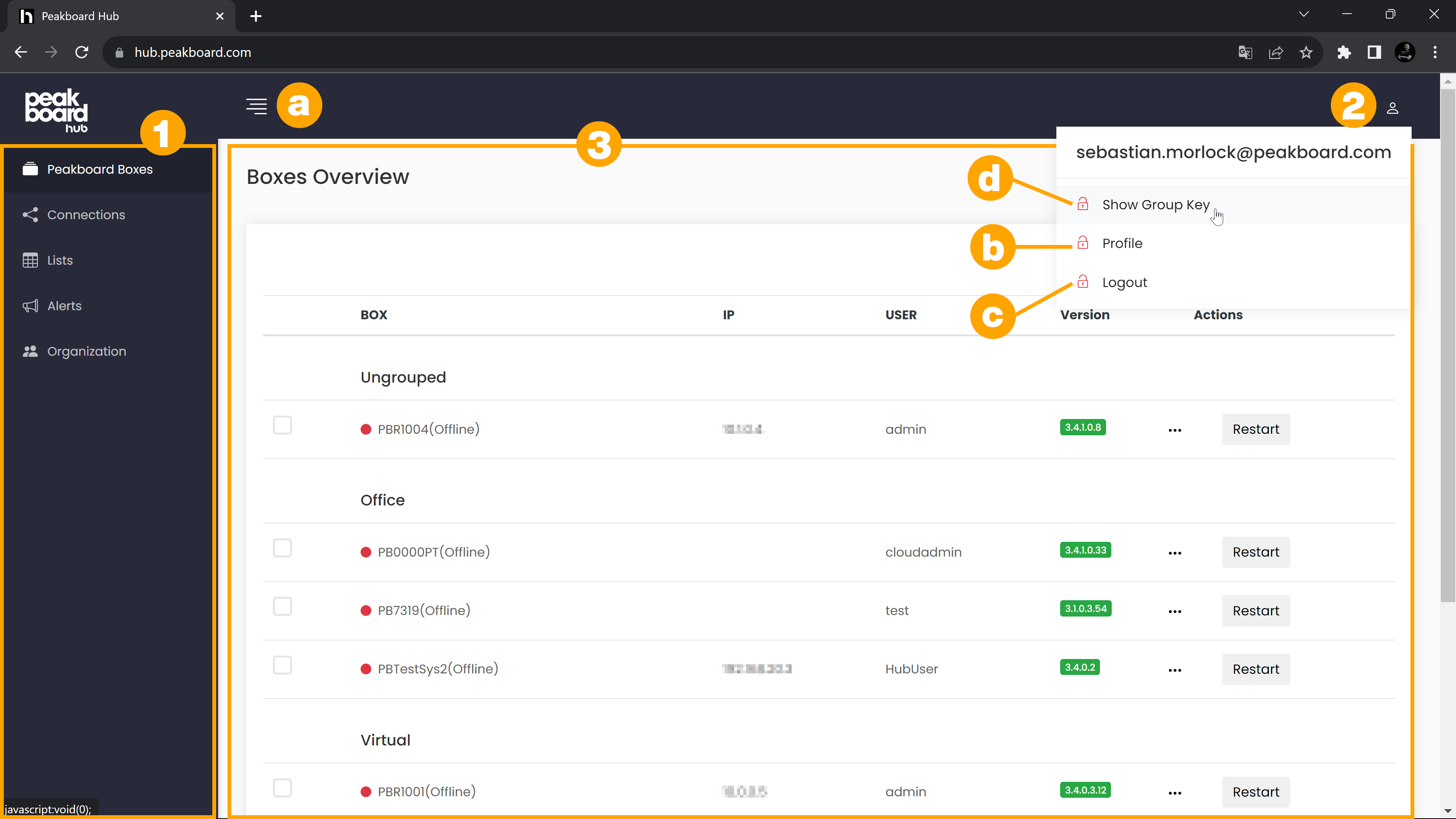
Task: Click the Connections share icon
Action: click(30, 215)
